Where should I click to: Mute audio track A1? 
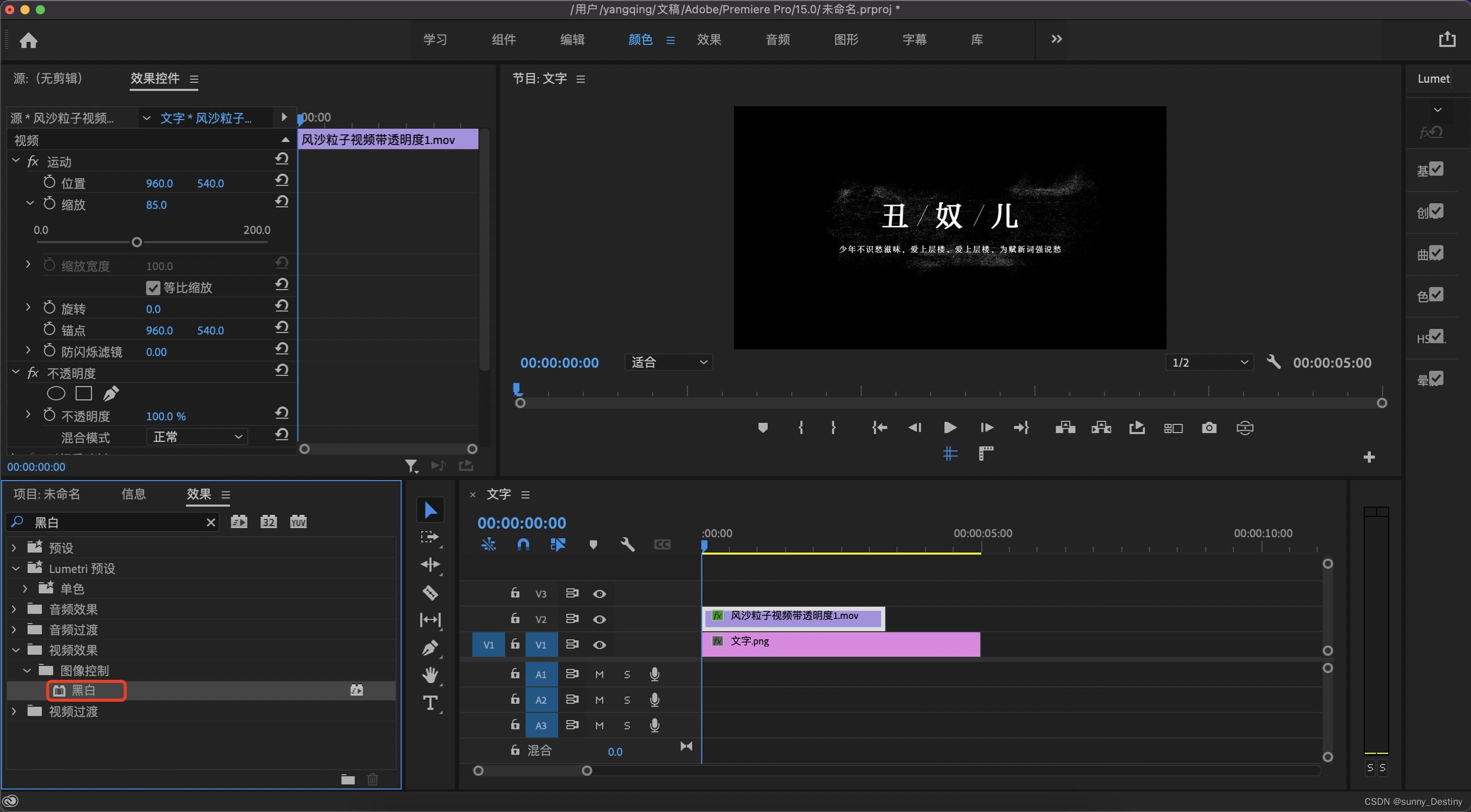pos(599,675)
